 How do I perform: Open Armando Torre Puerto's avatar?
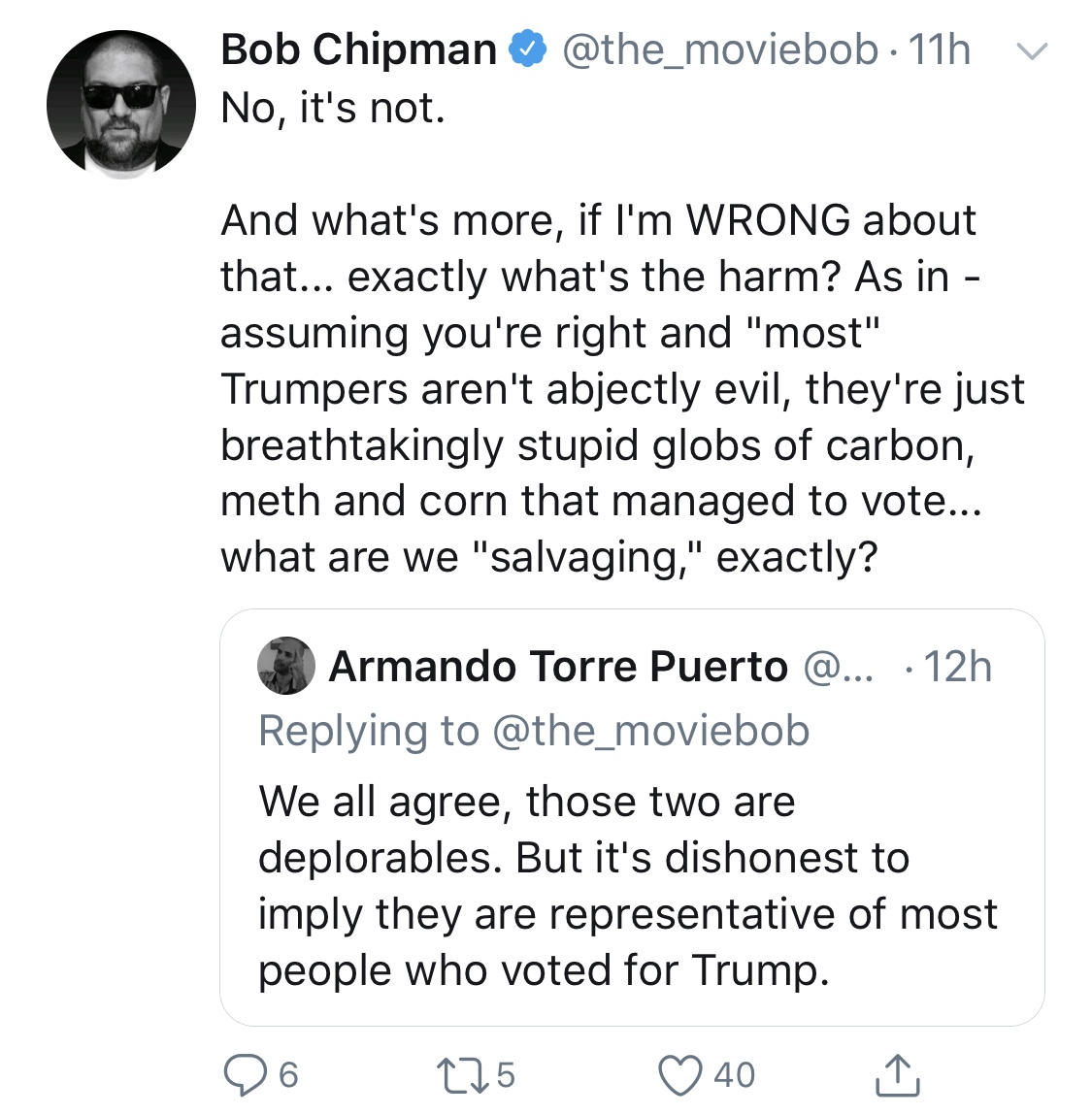coord(286,666)
